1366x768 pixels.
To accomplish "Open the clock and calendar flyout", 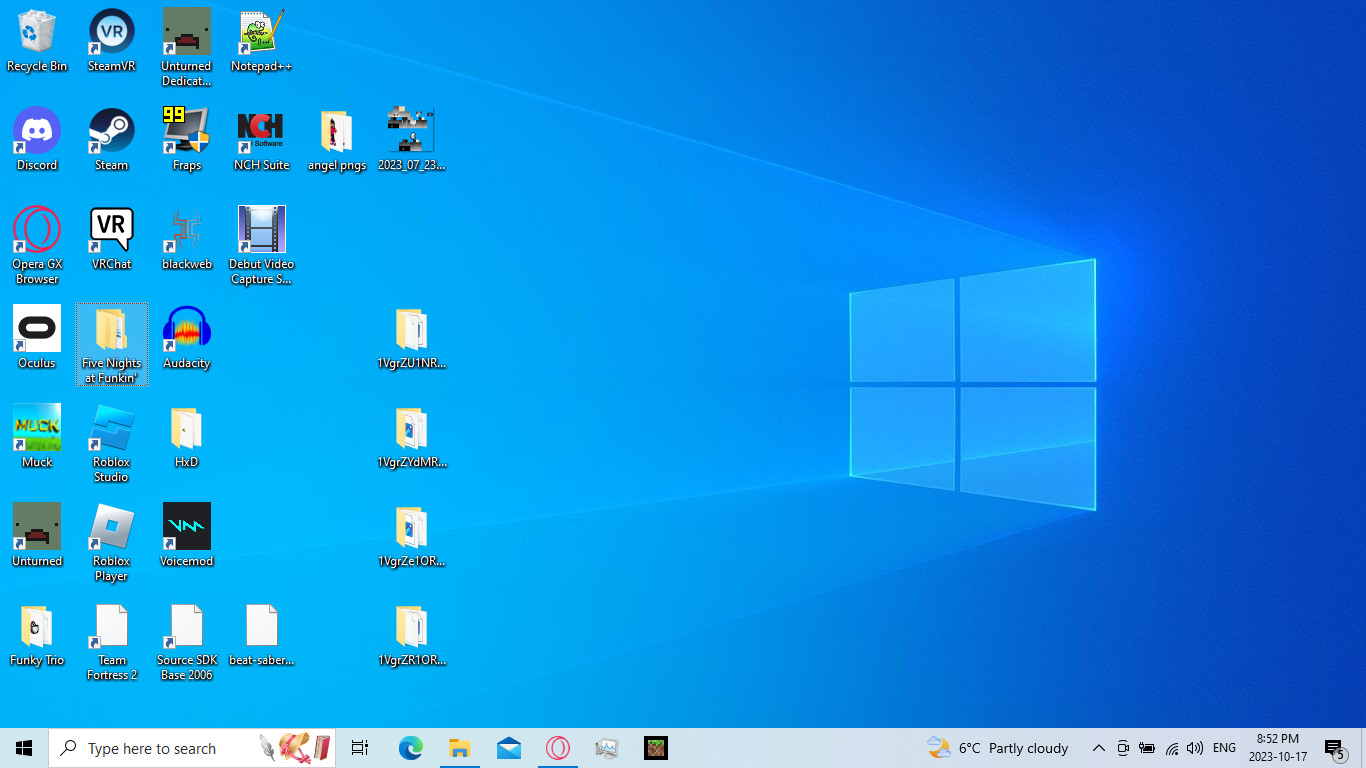I will coord(1278,748).
